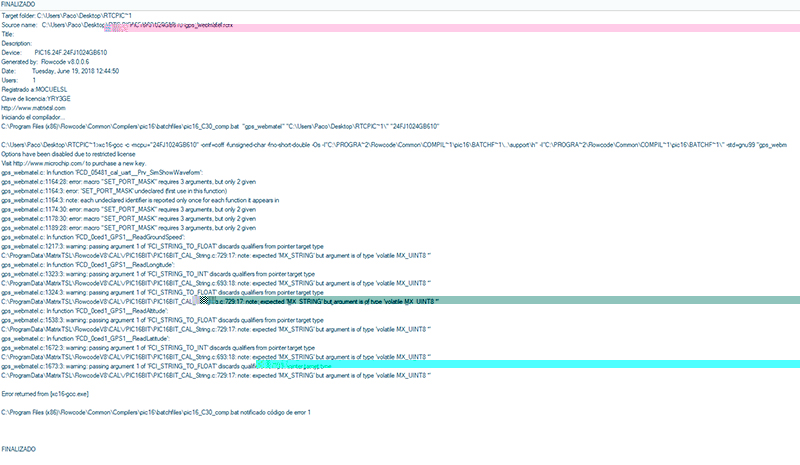Select the FINALIZADO line ending the log
Image resolution: width=800 pixels, height=465 pixels.
18,449
